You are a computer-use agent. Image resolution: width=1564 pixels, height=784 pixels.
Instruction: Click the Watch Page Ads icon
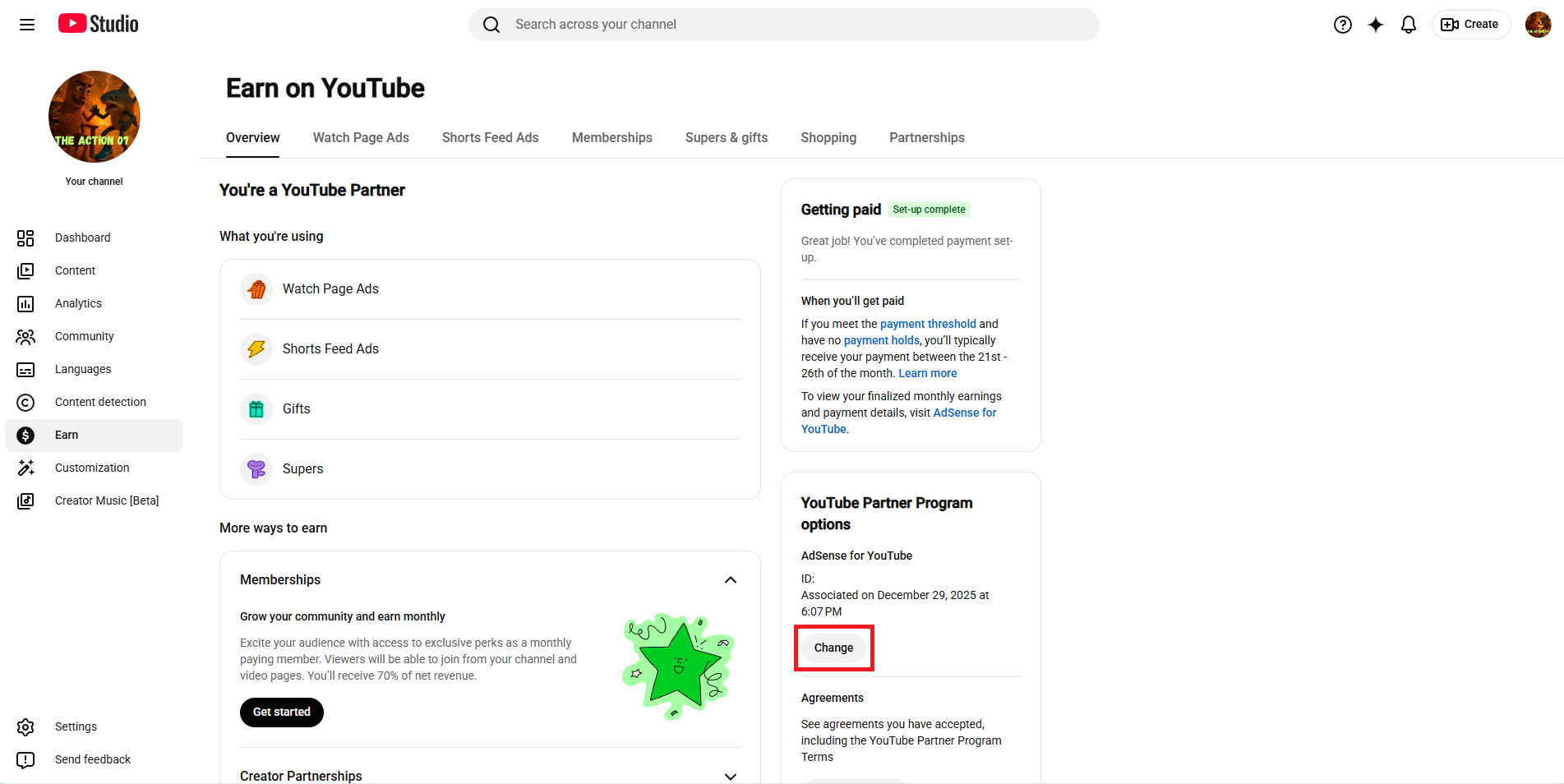(x=256, y=289)
